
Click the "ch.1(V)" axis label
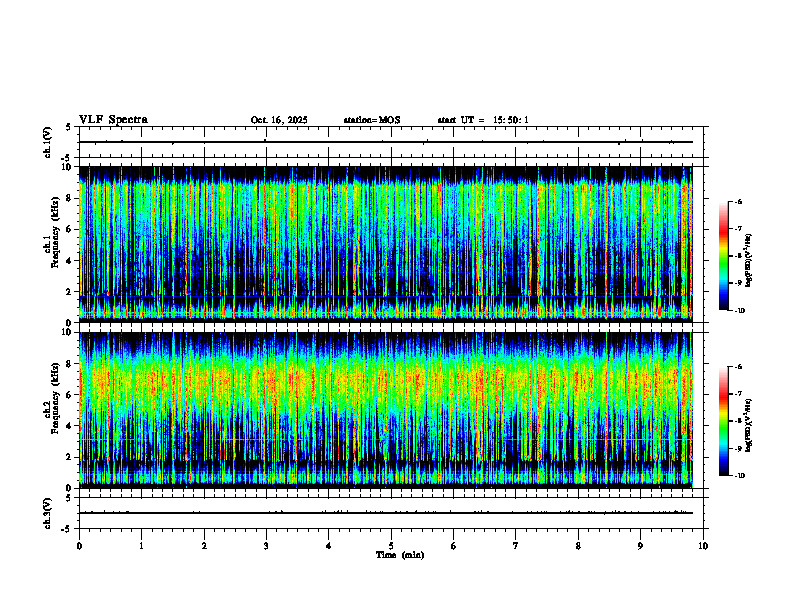47,142
